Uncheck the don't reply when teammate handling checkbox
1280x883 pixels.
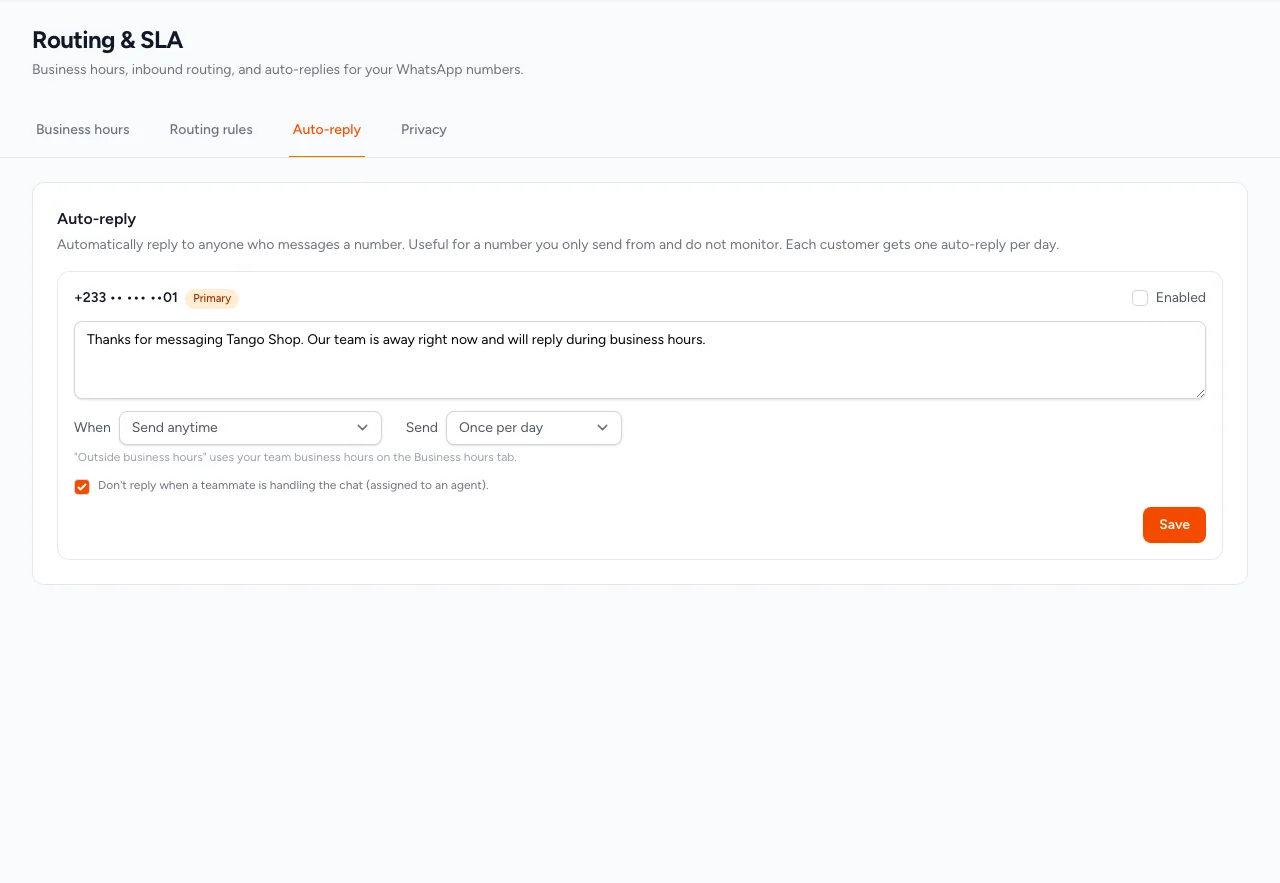click(x=82, y=487)
